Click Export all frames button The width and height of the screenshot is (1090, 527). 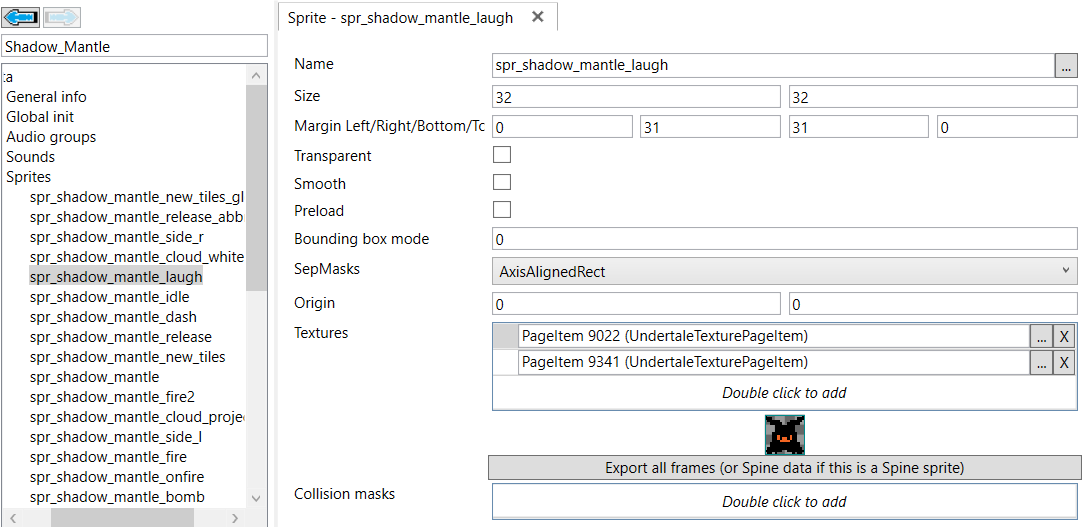click(784, 468)
